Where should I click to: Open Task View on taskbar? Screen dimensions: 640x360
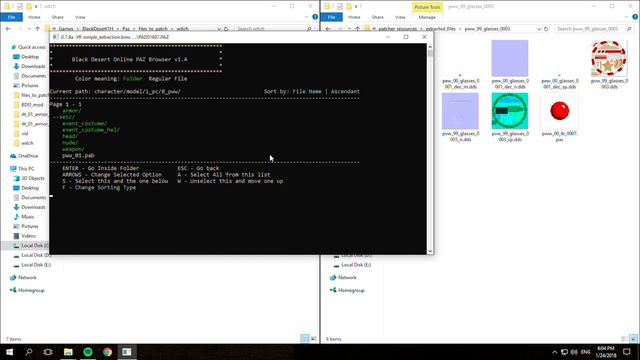coord(48,352)
